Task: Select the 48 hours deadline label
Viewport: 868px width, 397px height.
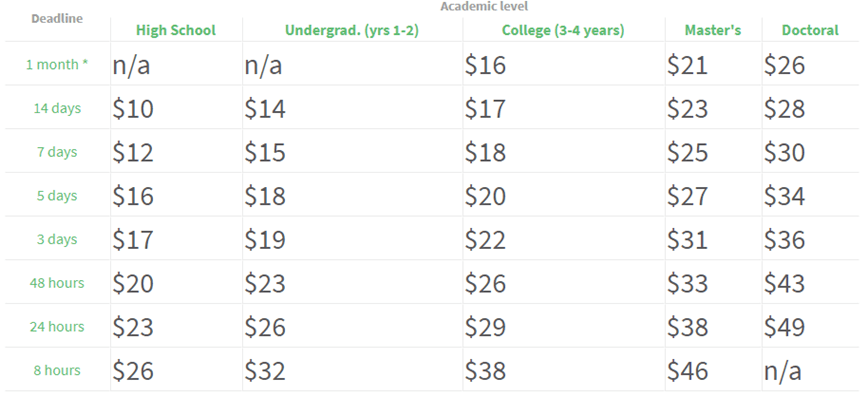Action: coord(57,283)
